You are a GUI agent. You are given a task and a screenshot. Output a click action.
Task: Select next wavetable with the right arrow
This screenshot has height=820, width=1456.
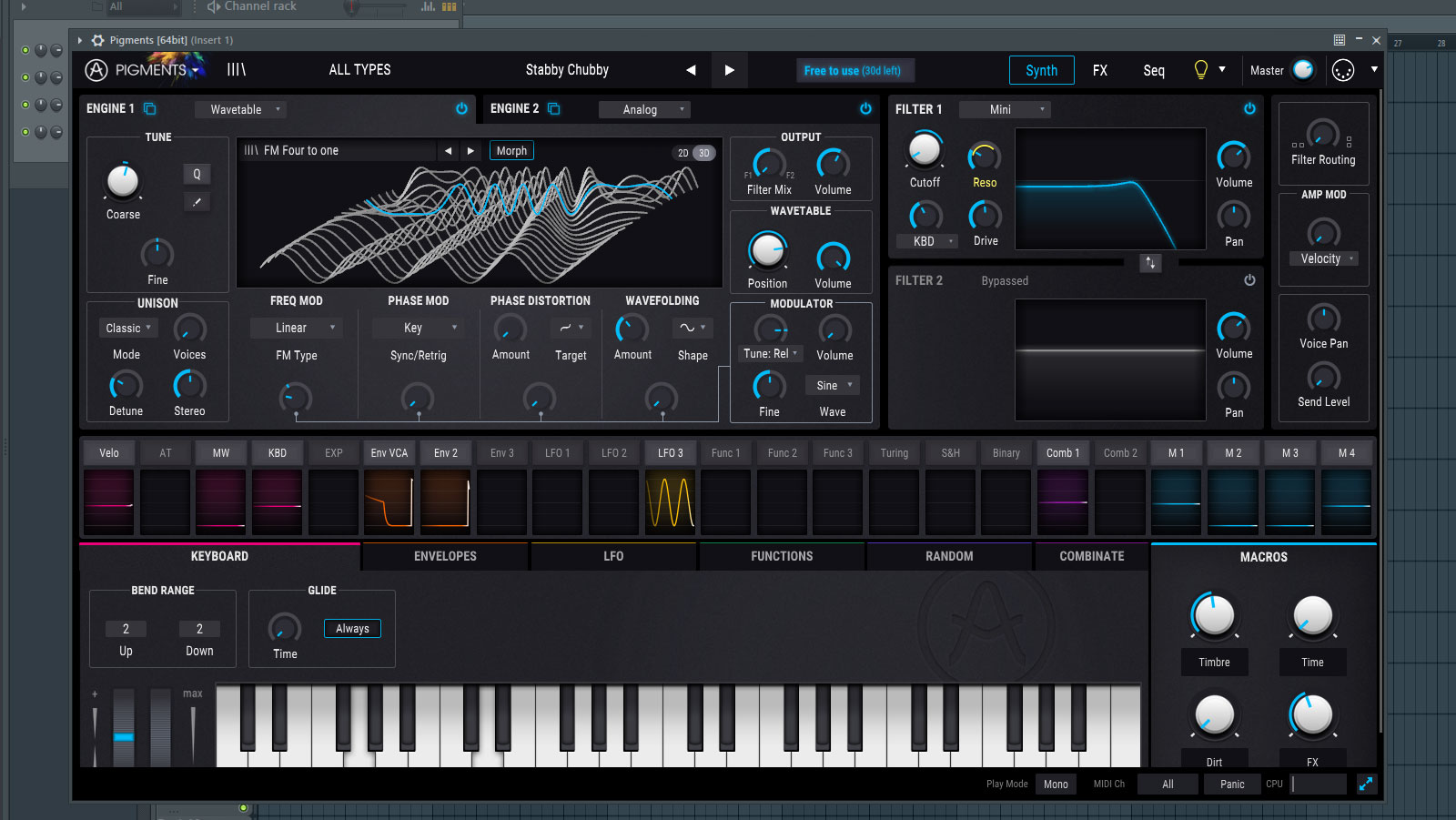point(470,151)
